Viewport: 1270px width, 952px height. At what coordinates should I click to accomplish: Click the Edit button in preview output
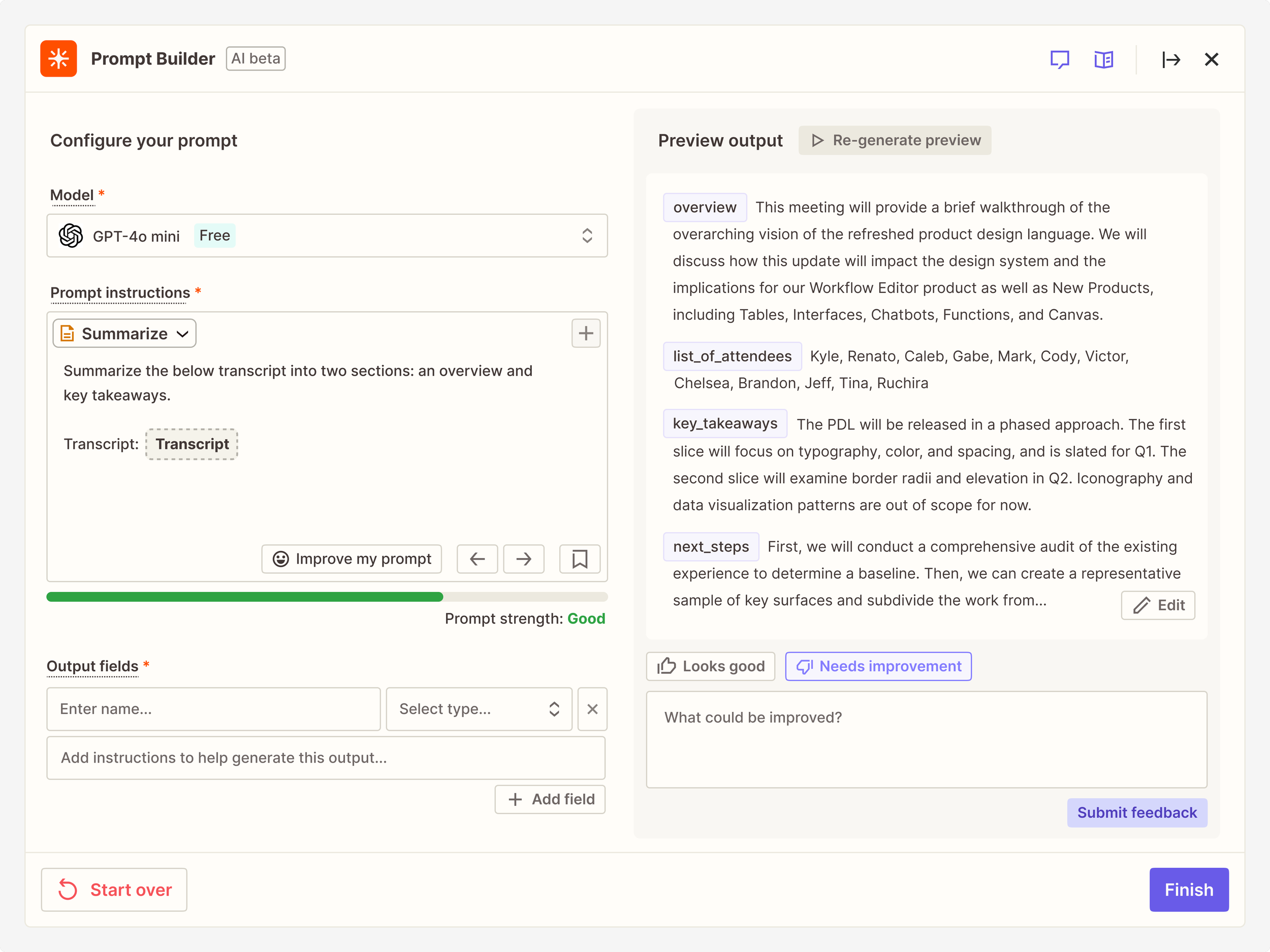[1158, 605]
